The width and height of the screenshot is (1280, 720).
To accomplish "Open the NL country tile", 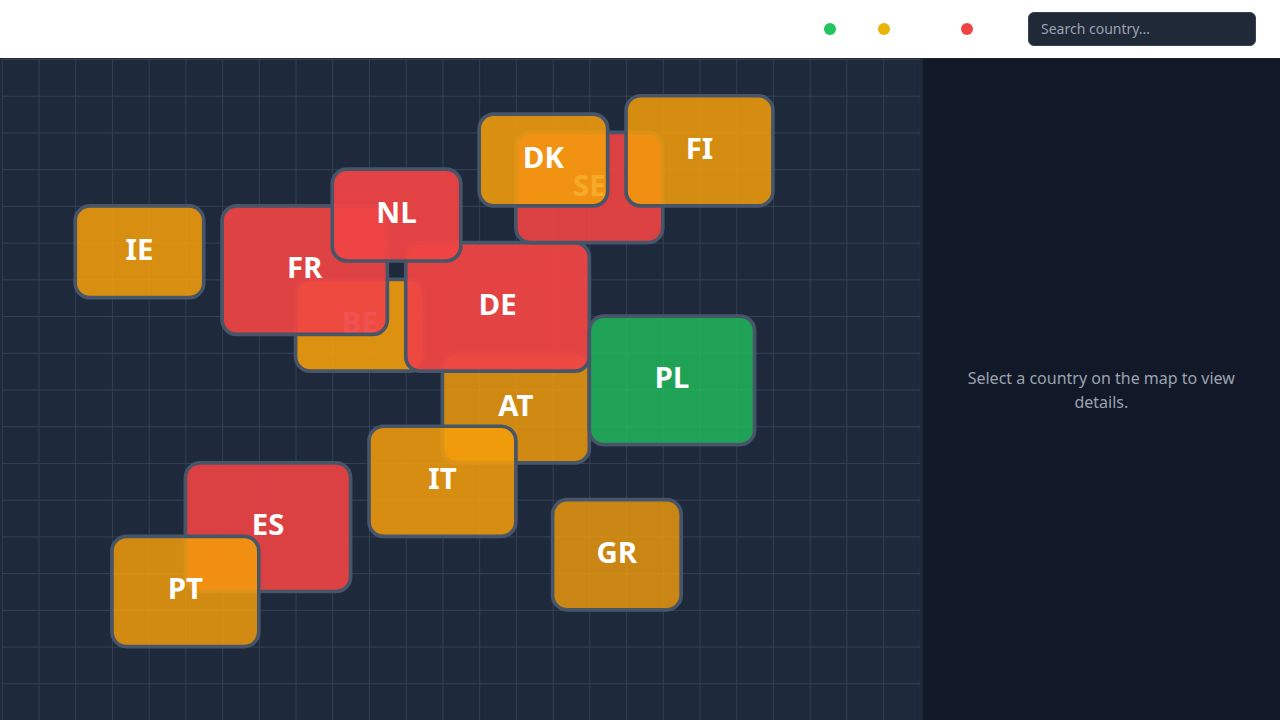I will click(x=396, y=214).
